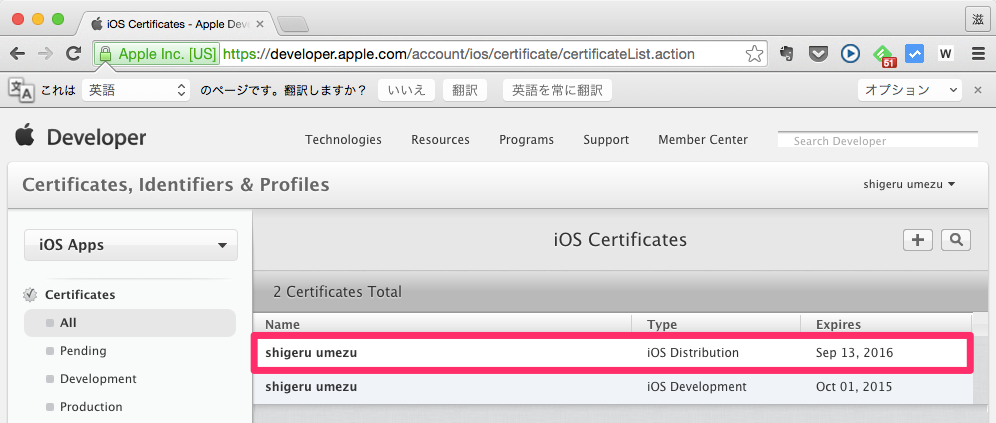Click the Developer home link
This screenshot has width=996, height=423.
[97, 138]
